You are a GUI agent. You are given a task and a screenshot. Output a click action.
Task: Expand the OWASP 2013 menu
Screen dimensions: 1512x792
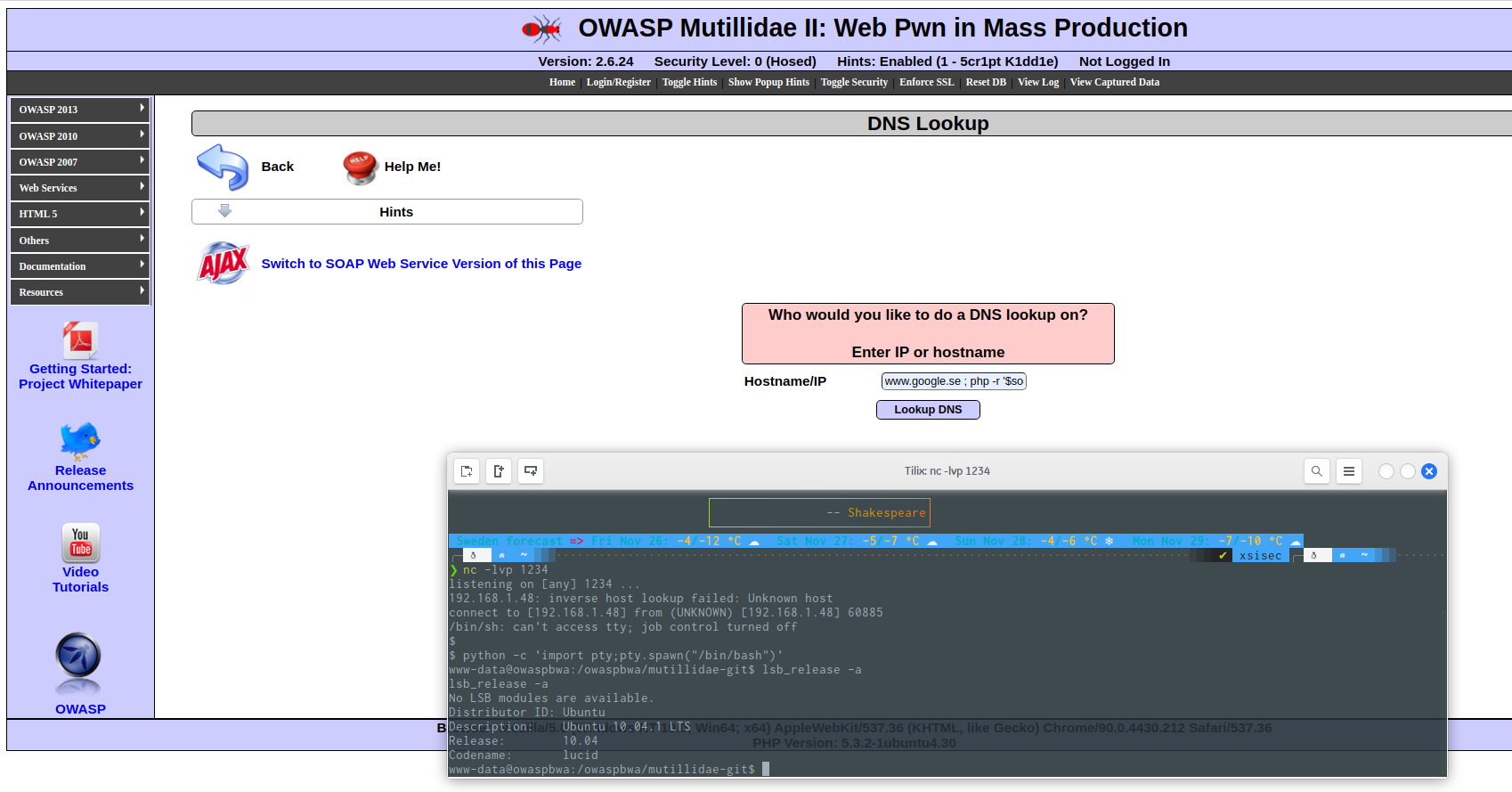click(80, 110)
